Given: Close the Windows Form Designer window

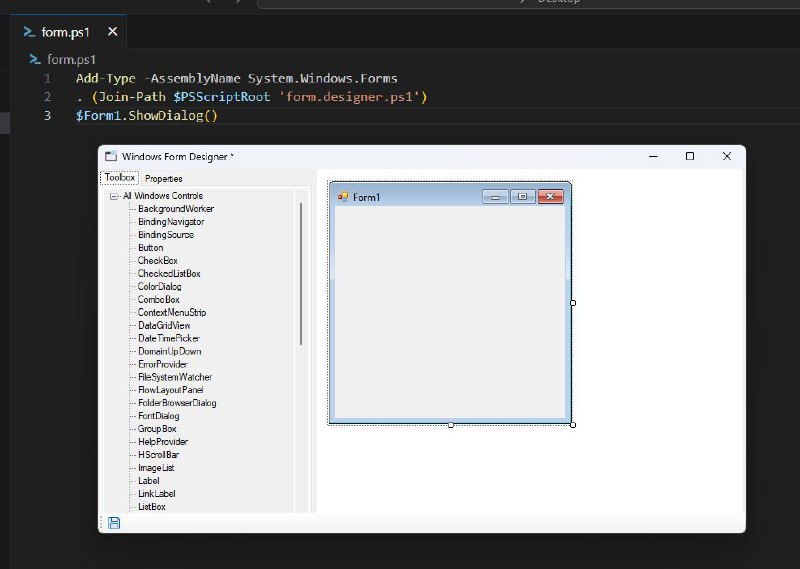Looking at the screenshot, I should coord(727,156).
